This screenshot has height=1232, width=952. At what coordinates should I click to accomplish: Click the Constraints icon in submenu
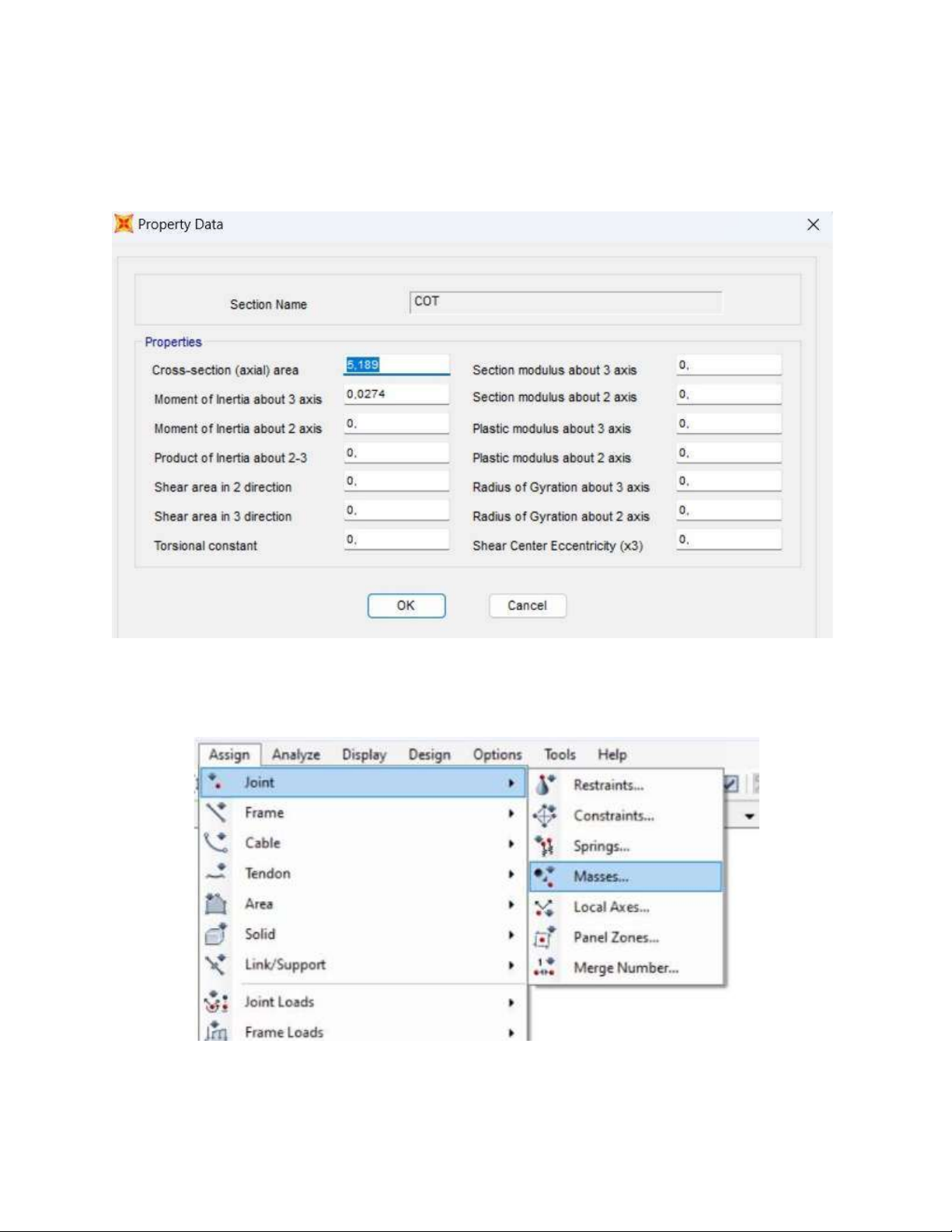(x=545, y=815)
